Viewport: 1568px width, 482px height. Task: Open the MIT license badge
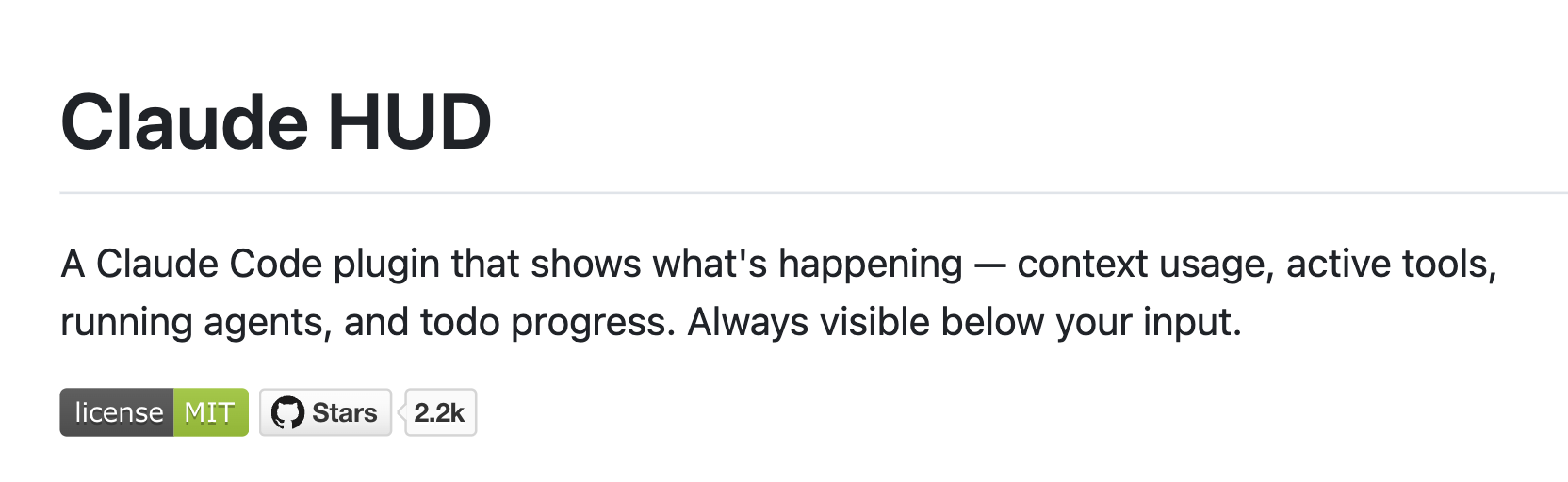click(154, 412)
